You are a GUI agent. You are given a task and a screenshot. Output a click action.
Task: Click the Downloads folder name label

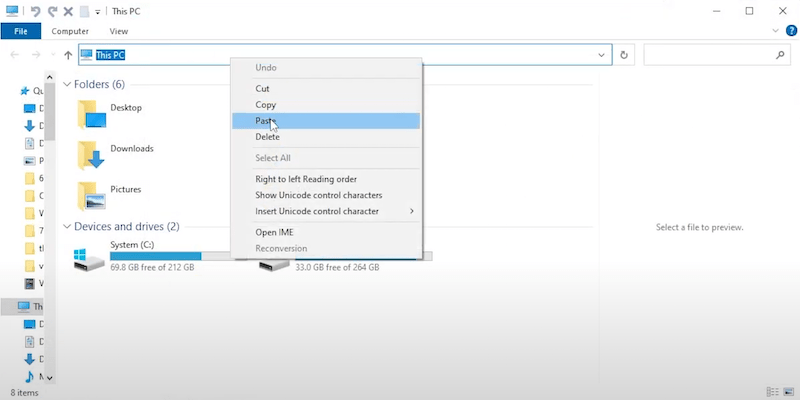coord(132,148)
